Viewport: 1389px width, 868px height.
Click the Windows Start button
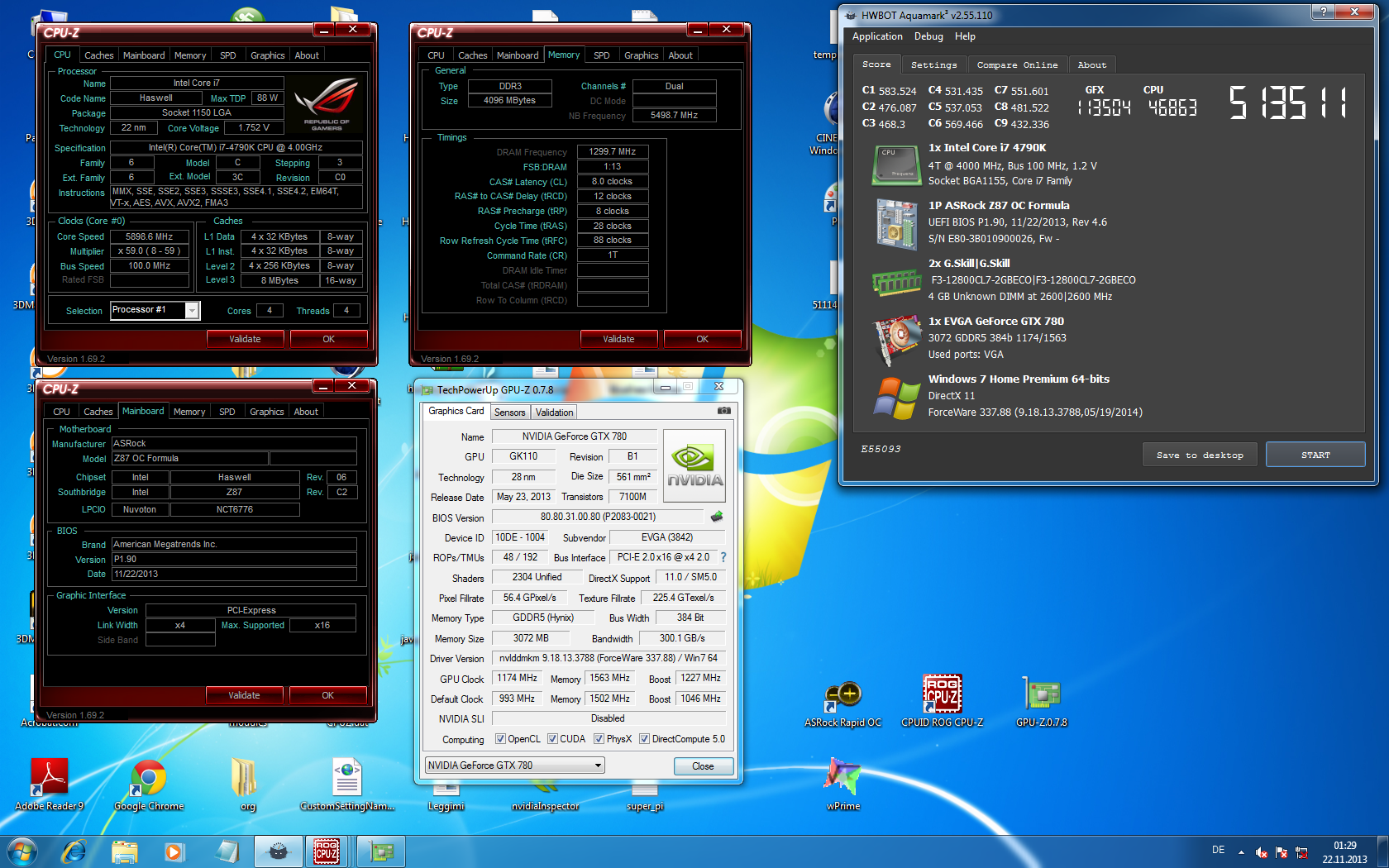coord(22,851)
